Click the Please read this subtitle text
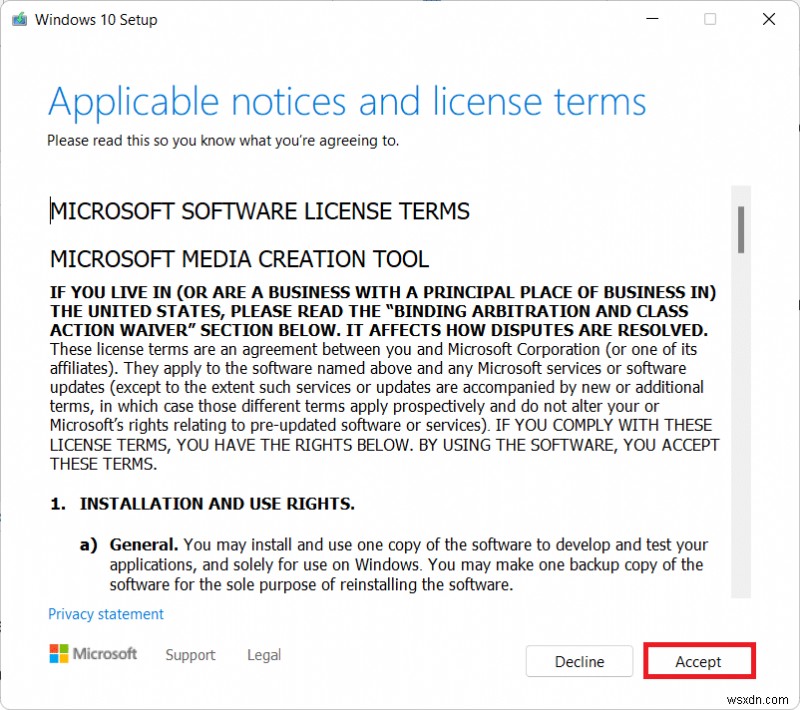The image size is (800, 710). point(223,140)
